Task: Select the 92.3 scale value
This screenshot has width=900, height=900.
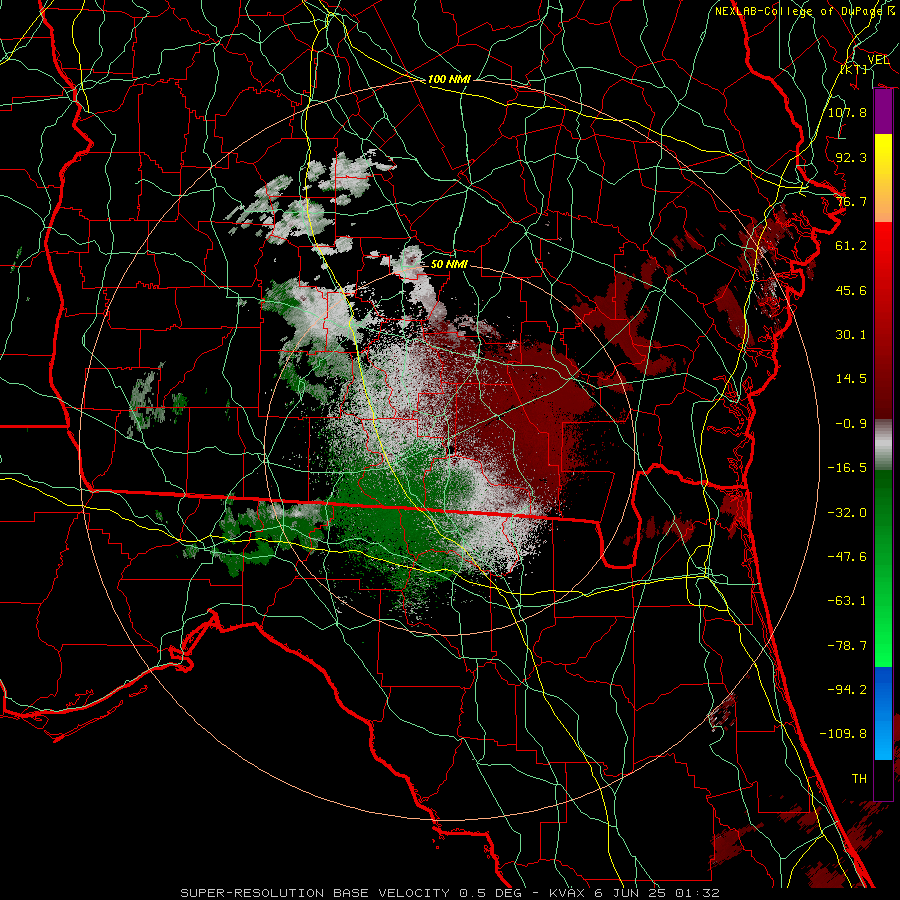Action: (851, 157)
